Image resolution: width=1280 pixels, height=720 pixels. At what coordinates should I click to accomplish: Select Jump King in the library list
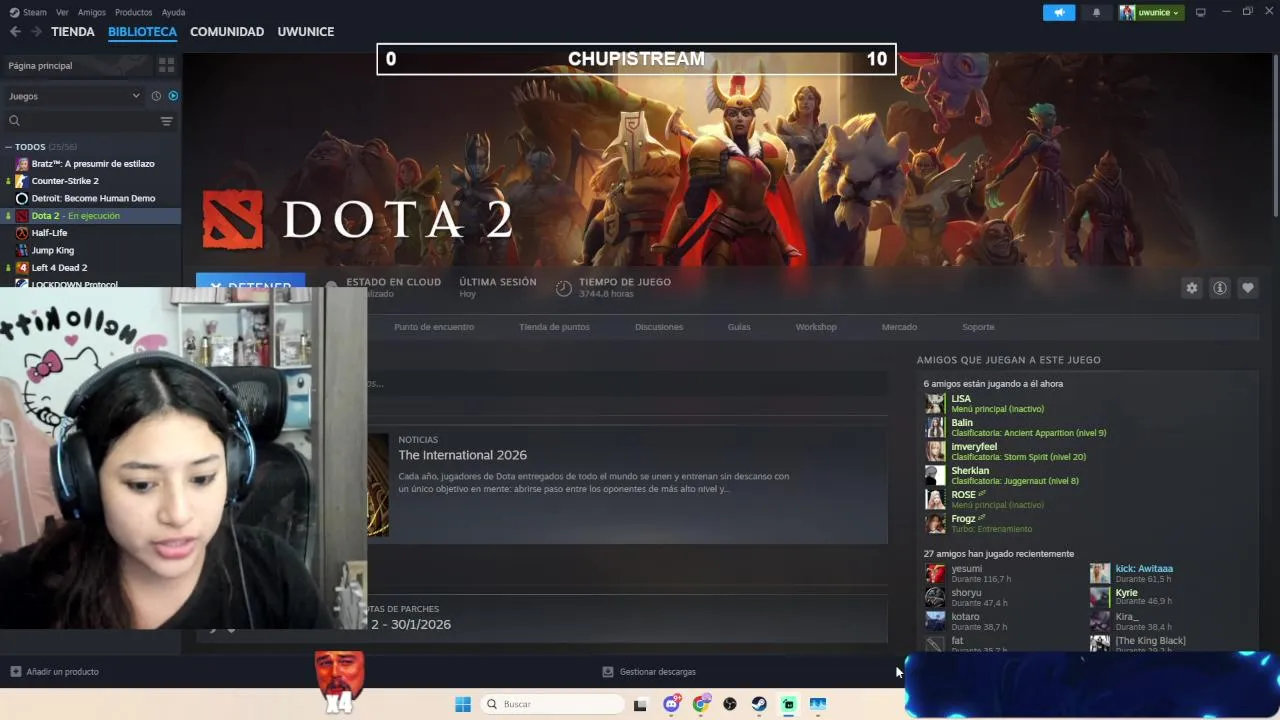(52, 250)
